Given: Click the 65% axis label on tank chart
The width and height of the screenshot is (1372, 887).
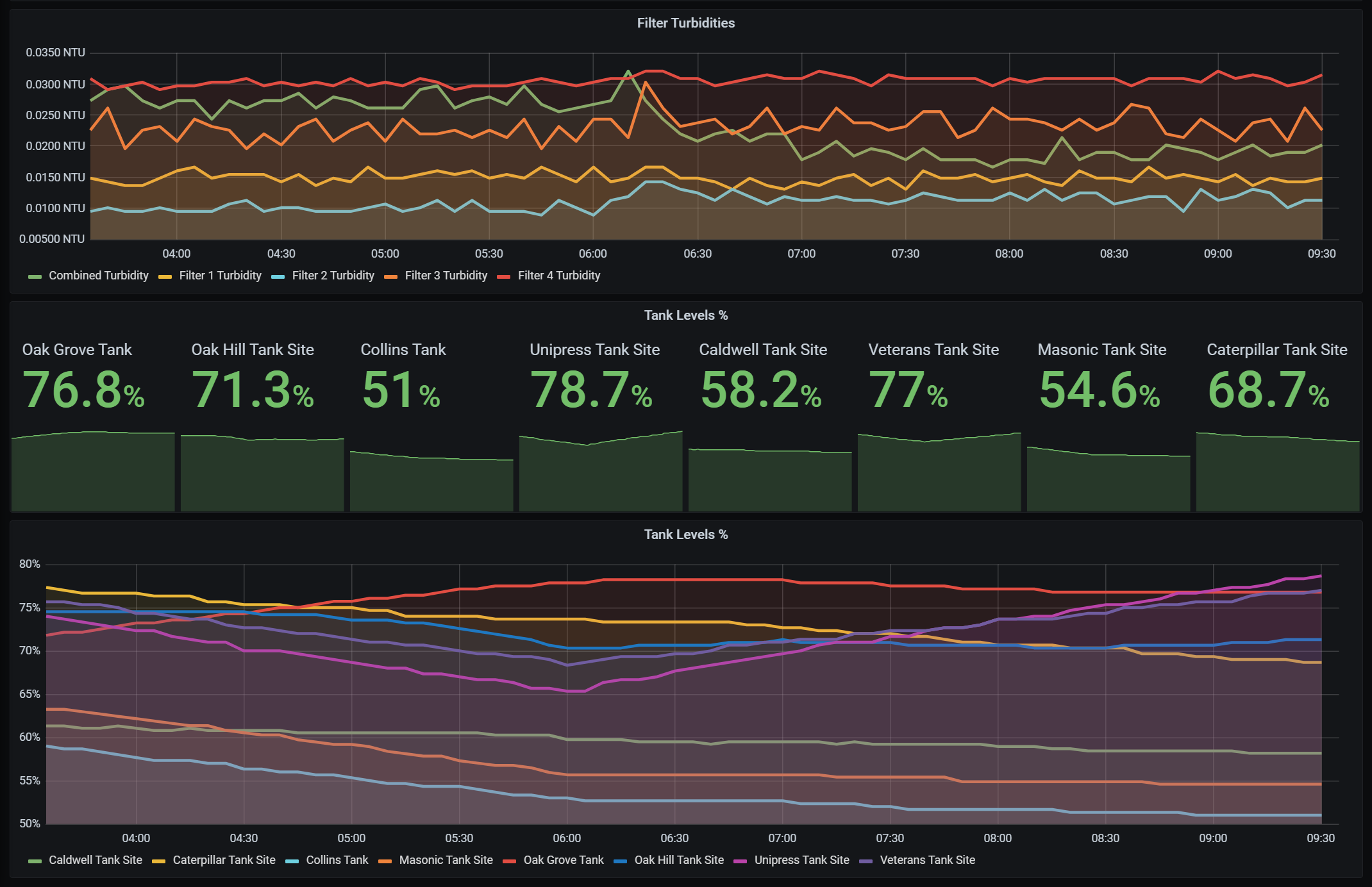Looking at the screenshot, I should pyautogui.click(x=29, y=694).
